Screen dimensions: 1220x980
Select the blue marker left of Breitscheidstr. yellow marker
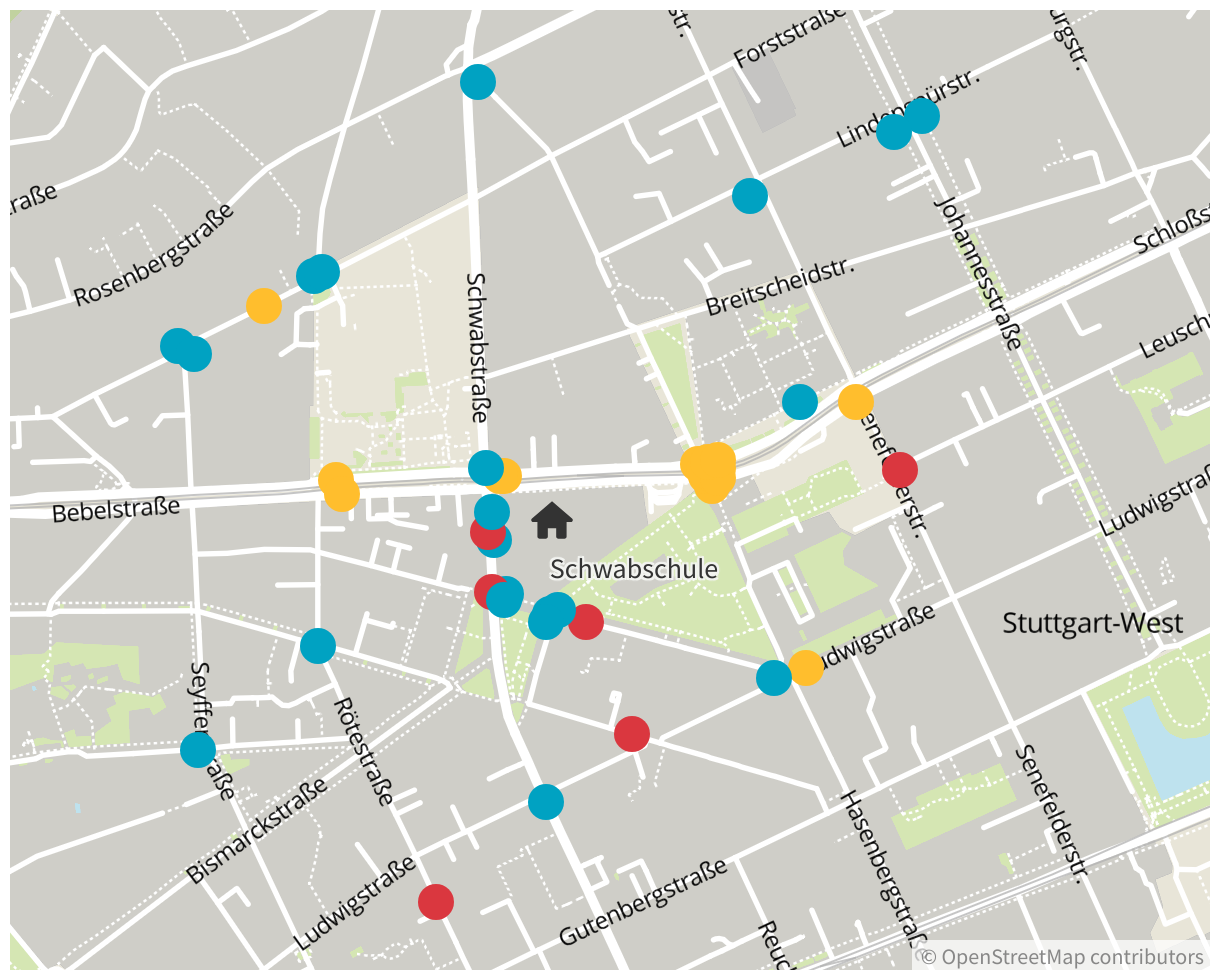(799, 401)
